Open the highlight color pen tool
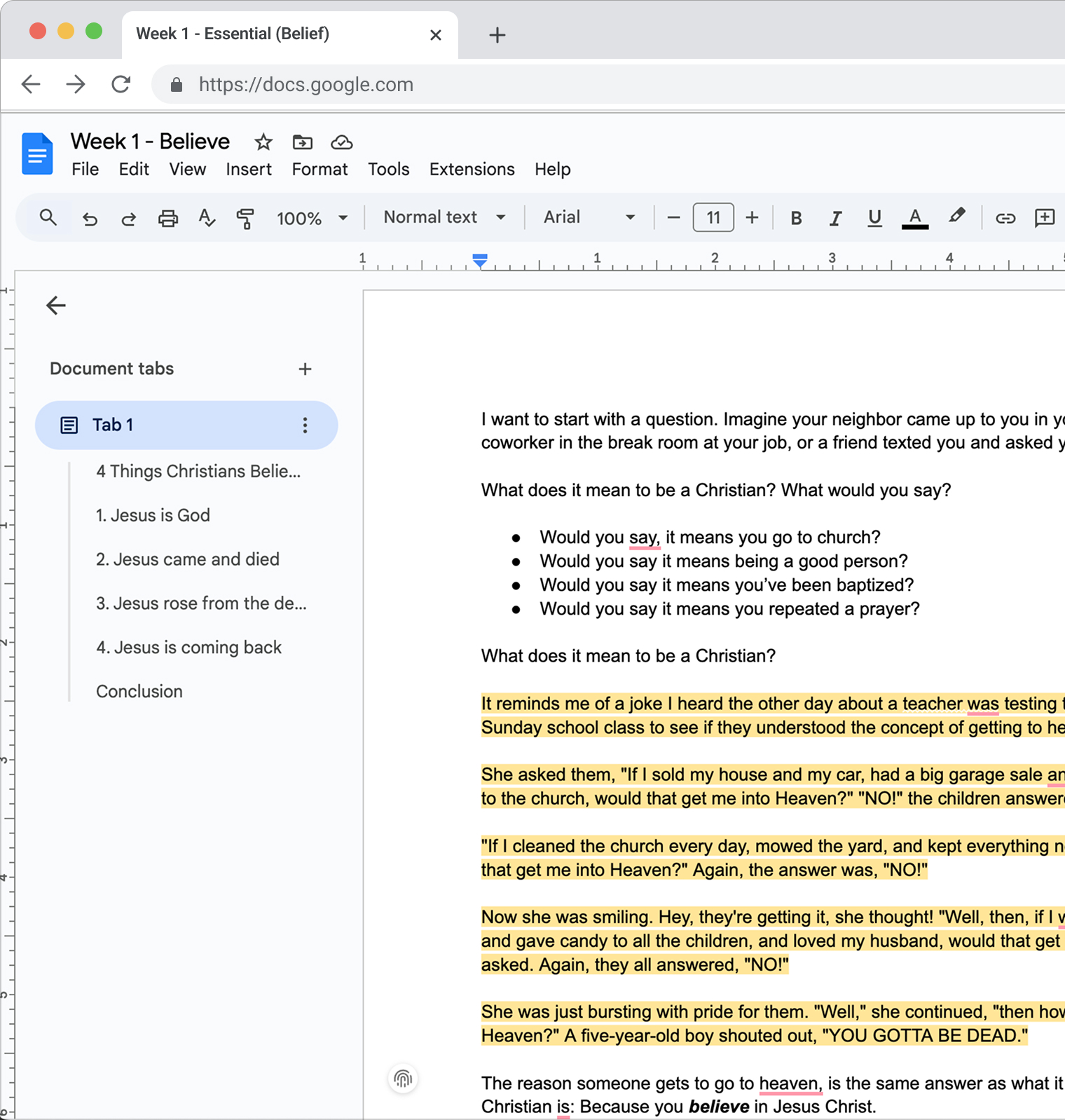 point(956,217)
